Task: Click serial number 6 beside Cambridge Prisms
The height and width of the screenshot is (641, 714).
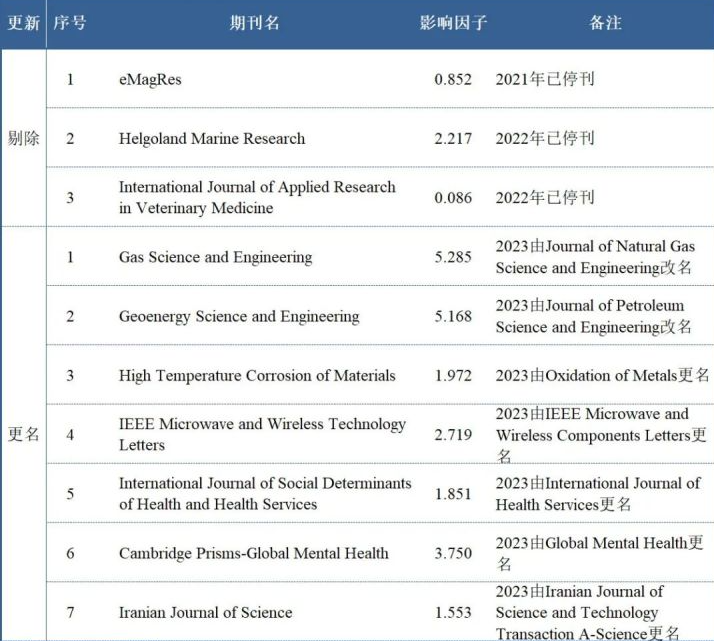Action: coord(70,553)
